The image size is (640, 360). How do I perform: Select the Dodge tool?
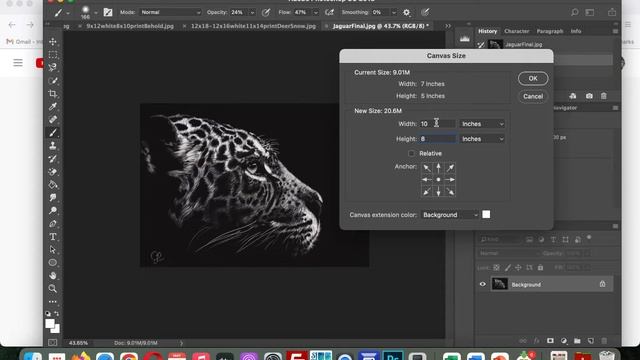pos(53,211)
